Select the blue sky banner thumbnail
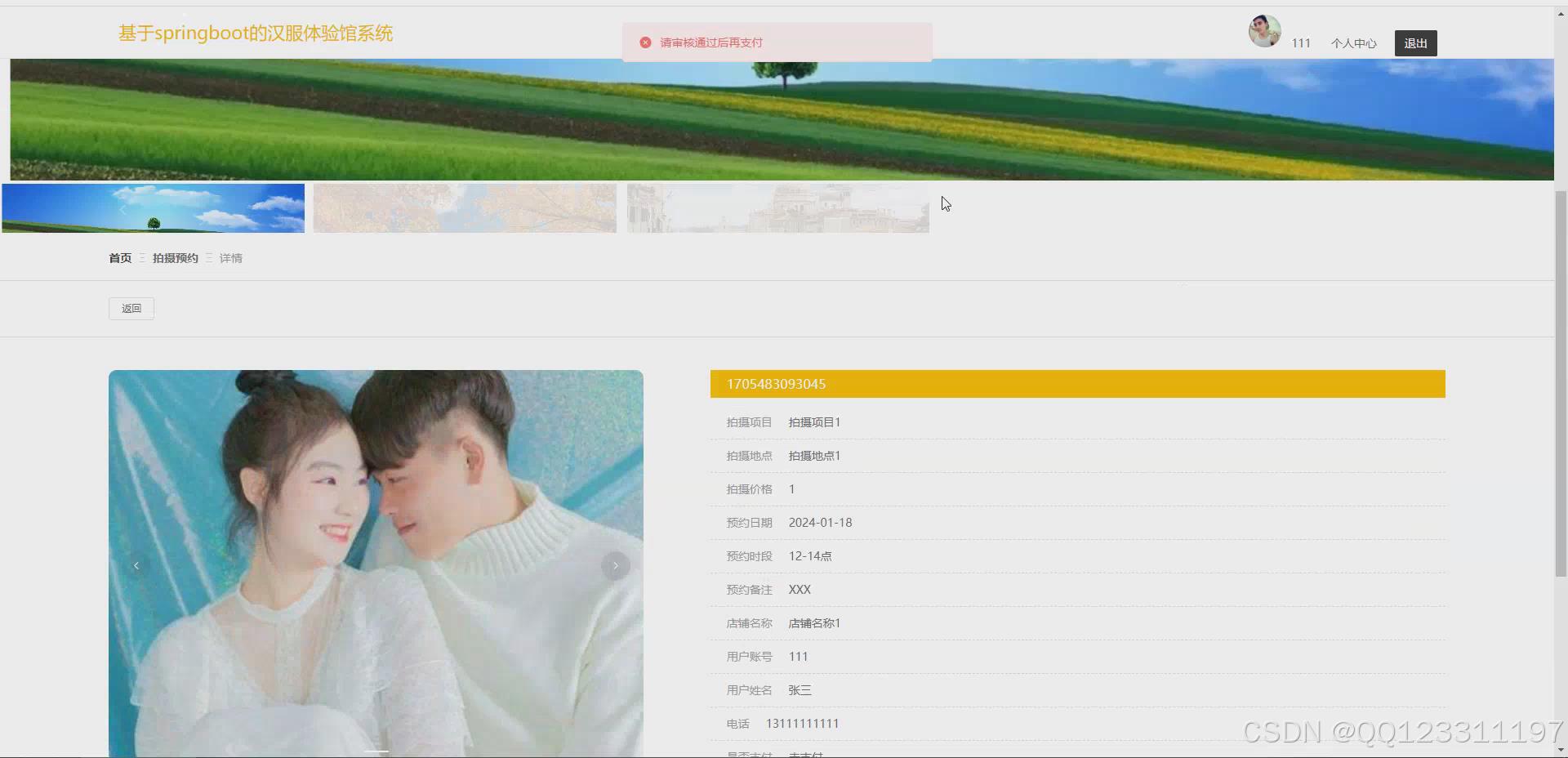The height and width of the screenshot is (758, 1568). coord(153,208)
